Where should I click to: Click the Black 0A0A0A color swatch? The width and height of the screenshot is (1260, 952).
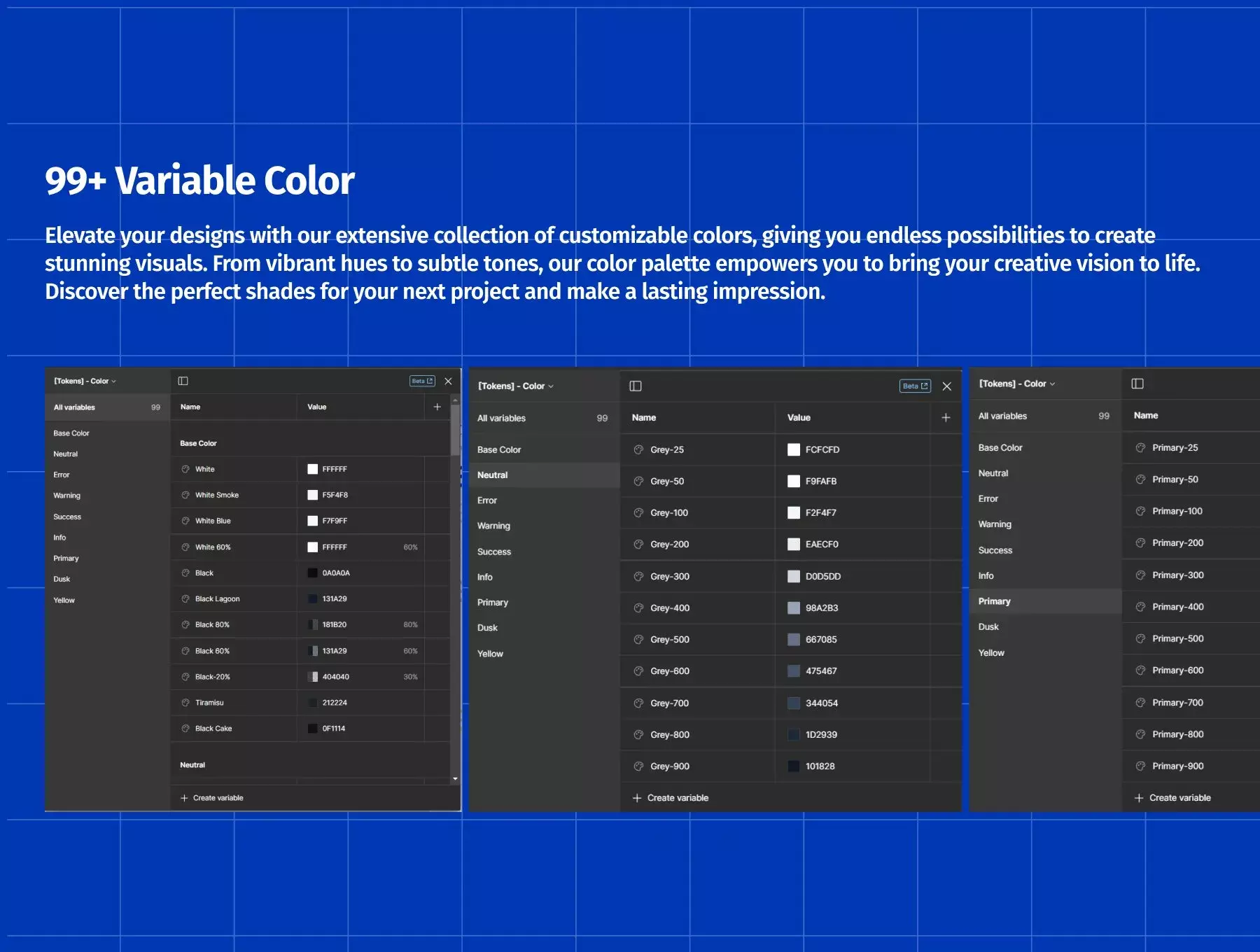click(313, 573)
